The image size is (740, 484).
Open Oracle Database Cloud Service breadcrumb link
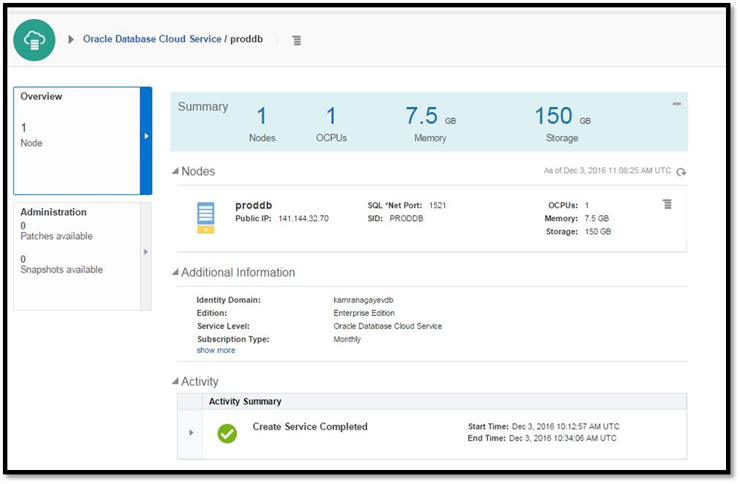click(152, 39)
